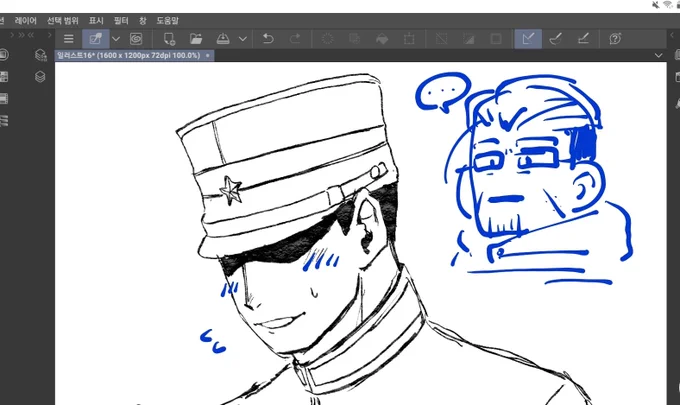Click the Clear (dotted circle) icon
The height and width of the screenshot is (405, 680).
(x=328, y=39)
